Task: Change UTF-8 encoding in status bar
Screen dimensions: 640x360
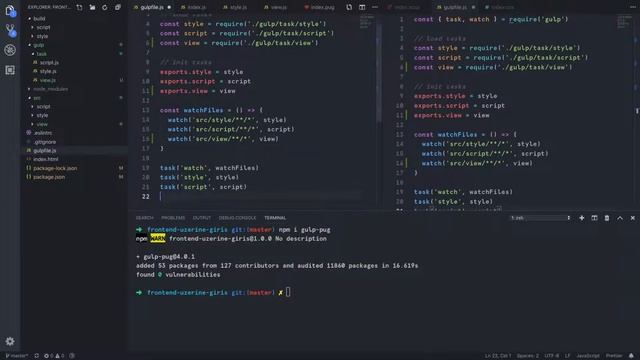Action: 551,356
